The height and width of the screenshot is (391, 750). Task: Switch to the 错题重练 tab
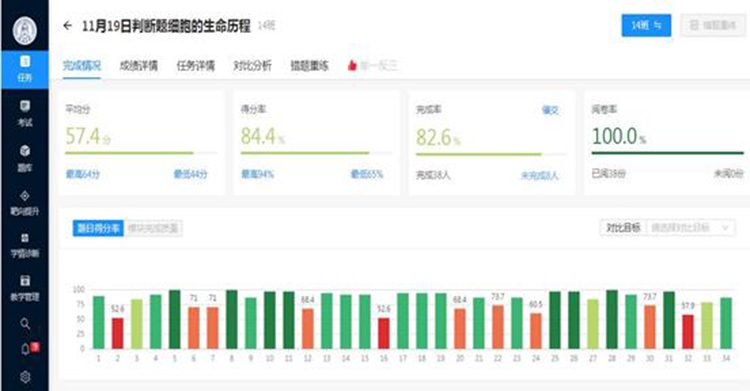(x=309, y=66)
